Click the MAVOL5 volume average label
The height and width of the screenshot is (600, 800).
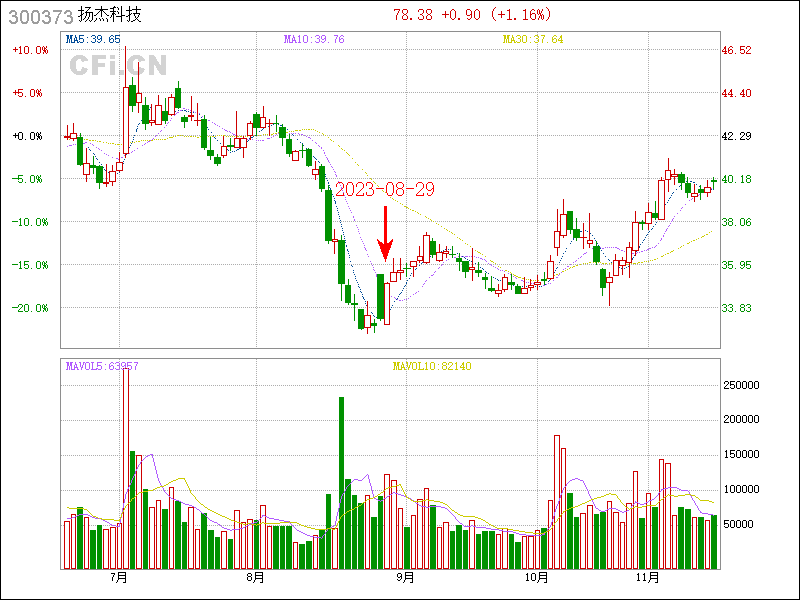(x=101, y=367)
